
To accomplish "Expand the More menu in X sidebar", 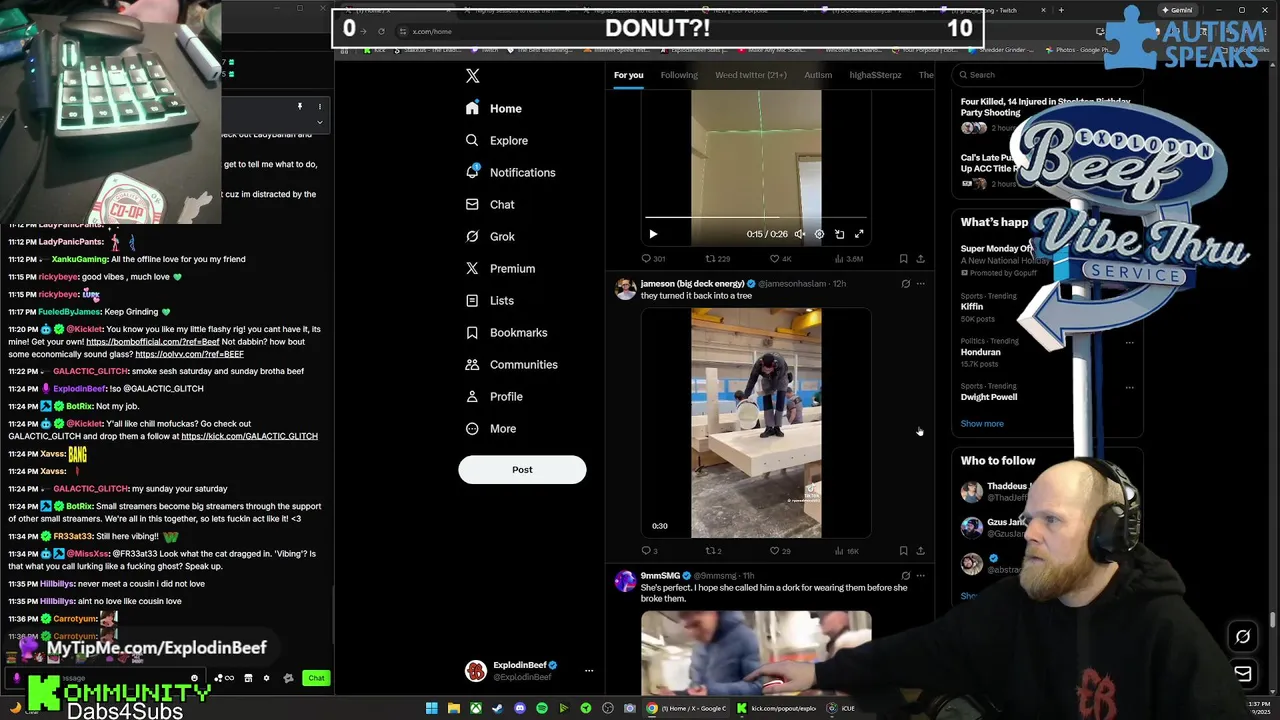I will coord(491,428).
